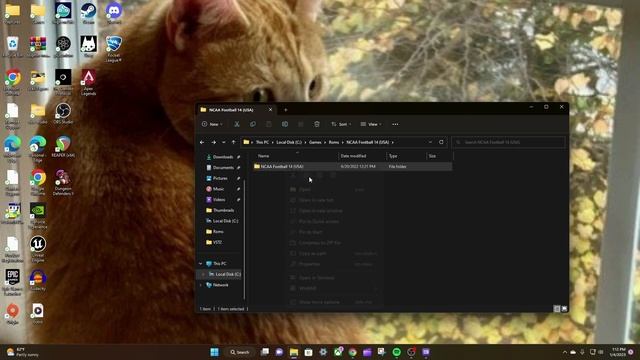The width and height of the screenshot is (640, 360).
Task: Open Documents in the navigation pane
Action: point(223,168)
